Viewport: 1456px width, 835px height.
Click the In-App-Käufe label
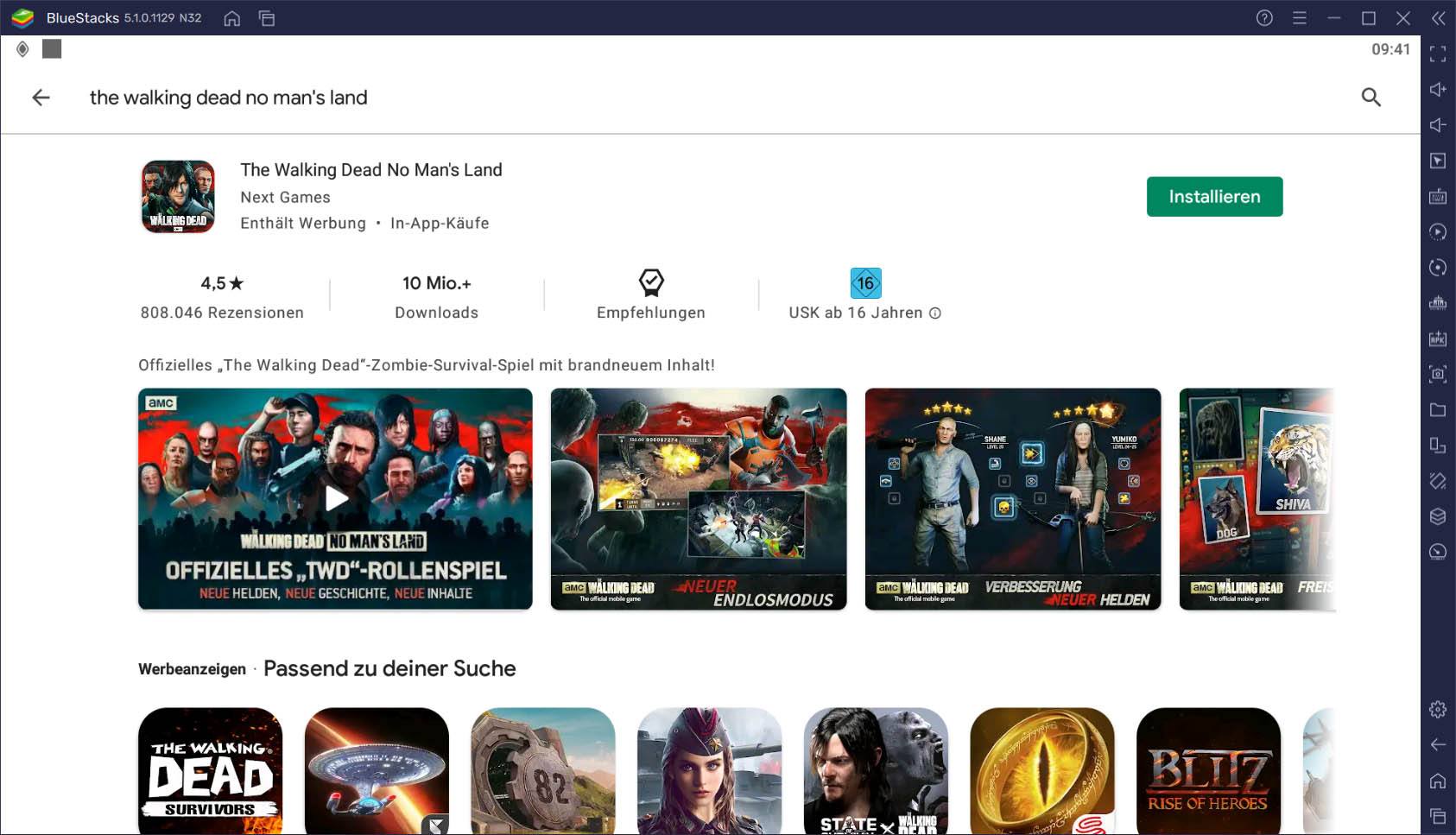[x=440, y=223]
